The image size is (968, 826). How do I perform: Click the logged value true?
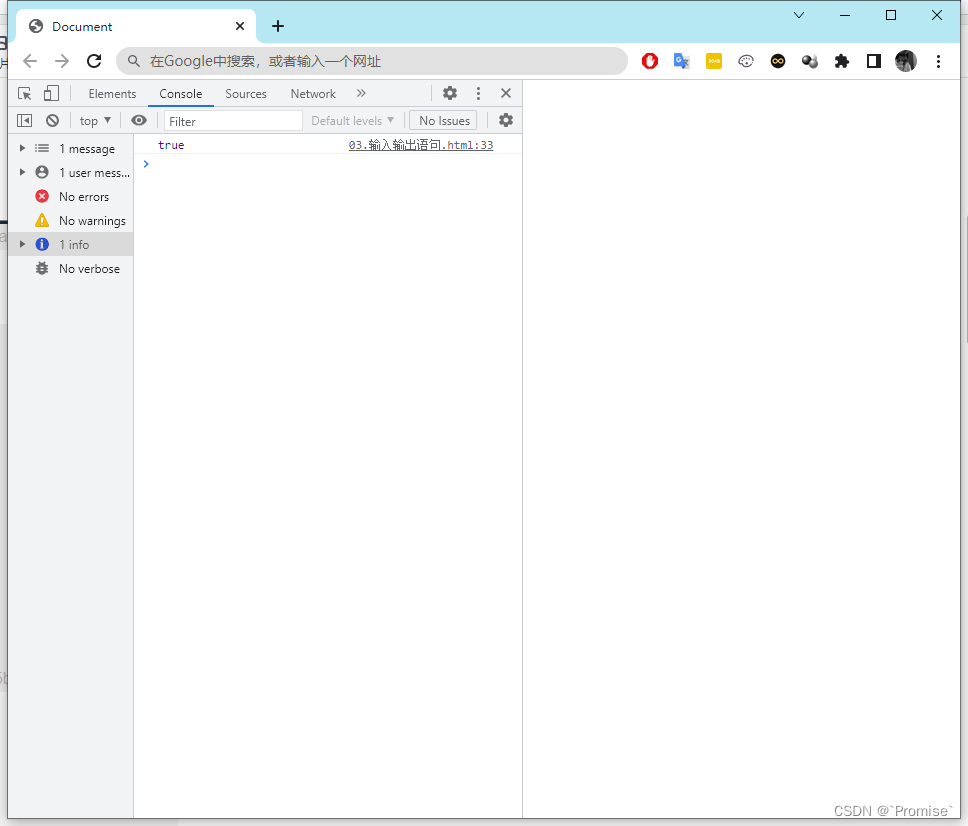171,145
